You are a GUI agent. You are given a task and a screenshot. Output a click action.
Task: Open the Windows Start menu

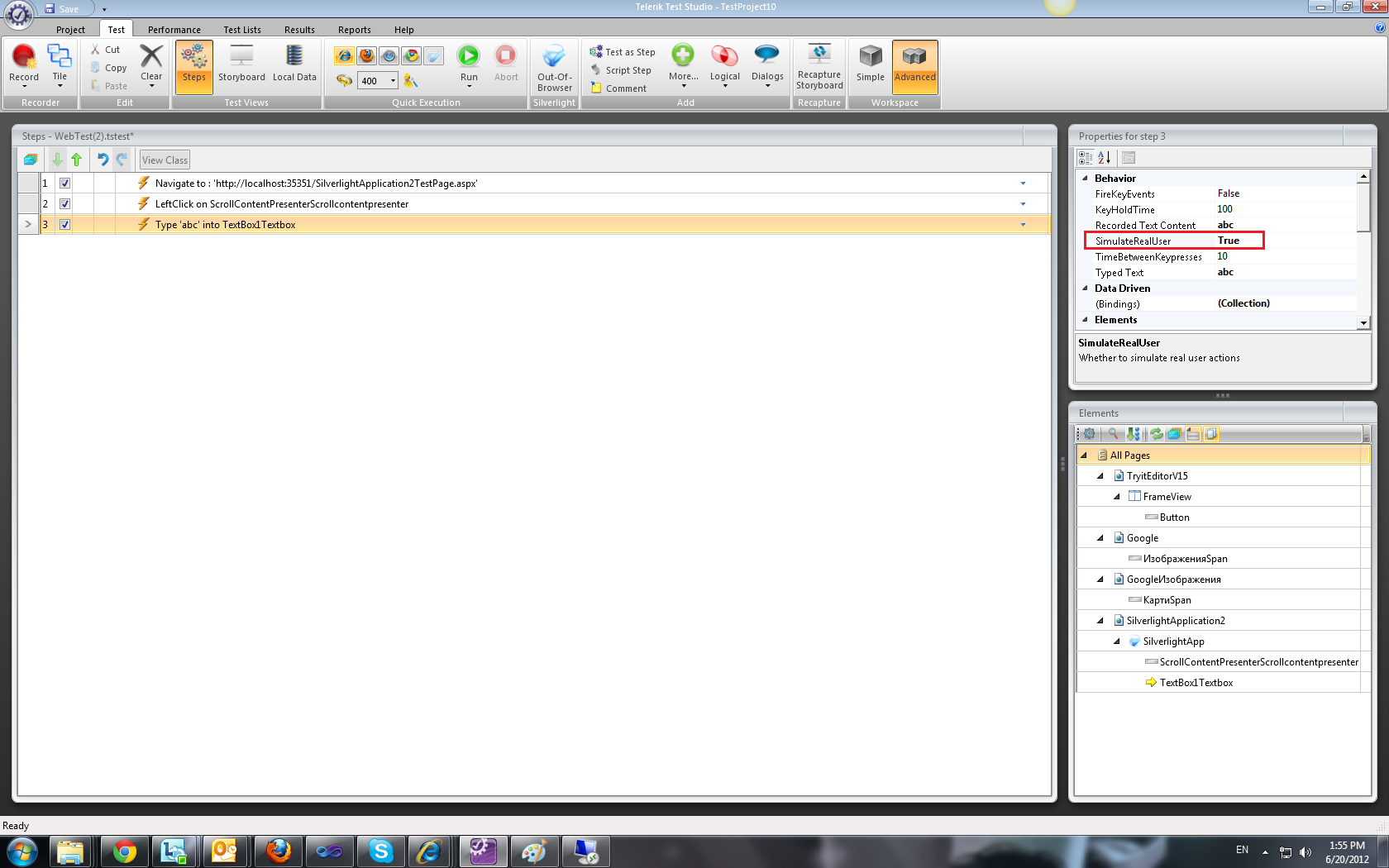(22, 851)
